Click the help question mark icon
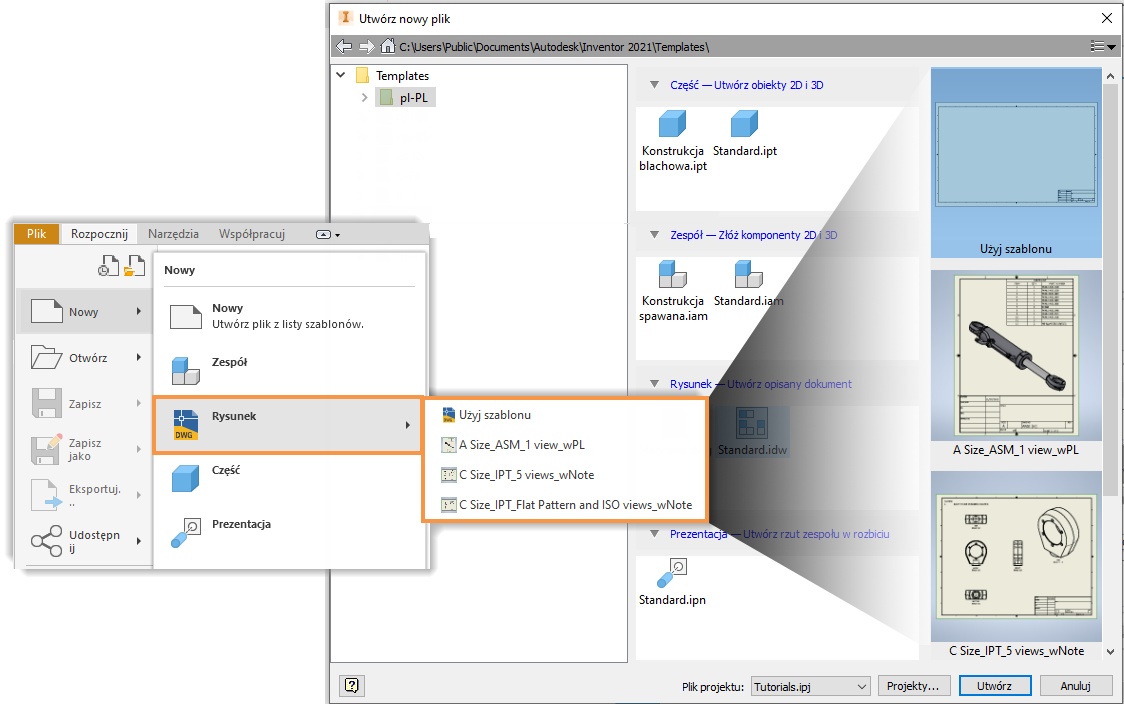This screenshot has width=1124, height=704. 352,685
